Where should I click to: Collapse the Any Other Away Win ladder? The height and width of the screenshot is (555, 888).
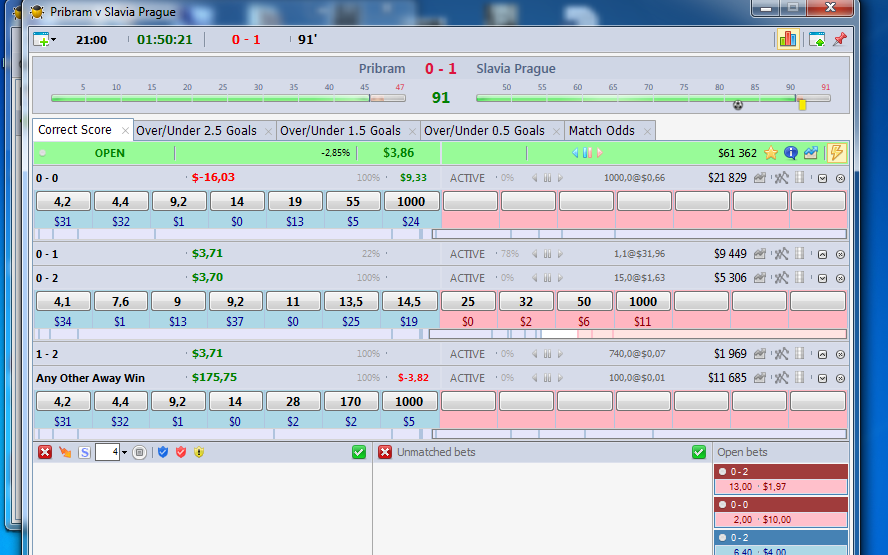click(x=822, y=378)
